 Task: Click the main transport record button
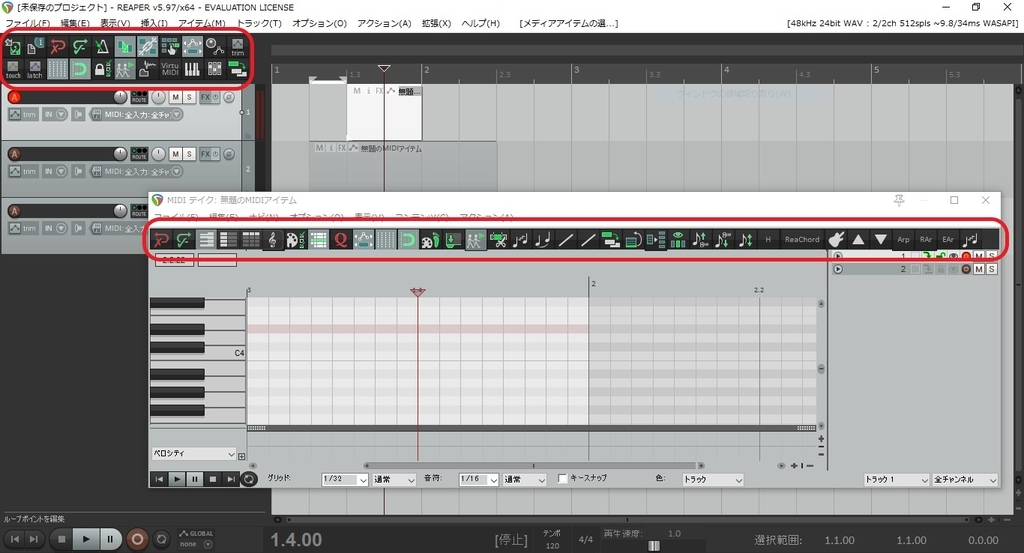137,539
